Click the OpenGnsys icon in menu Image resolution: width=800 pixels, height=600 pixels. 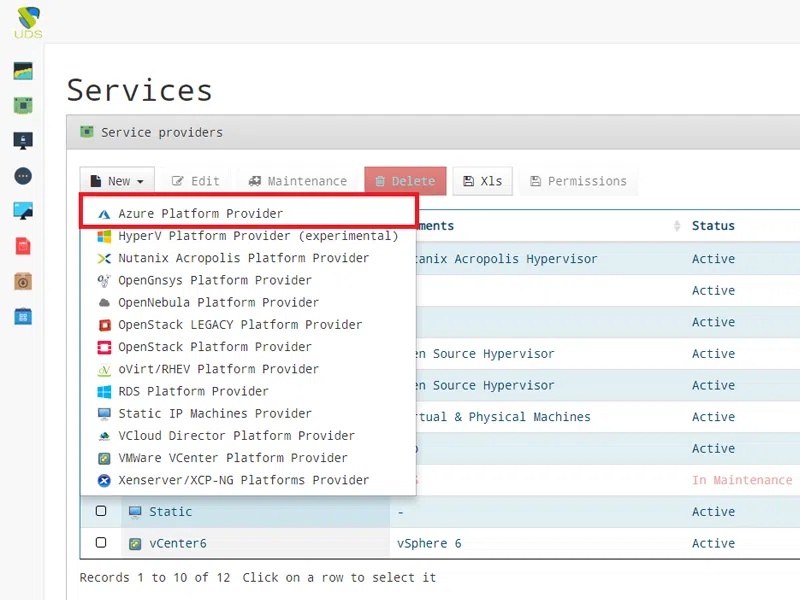(x=104, y=281)
